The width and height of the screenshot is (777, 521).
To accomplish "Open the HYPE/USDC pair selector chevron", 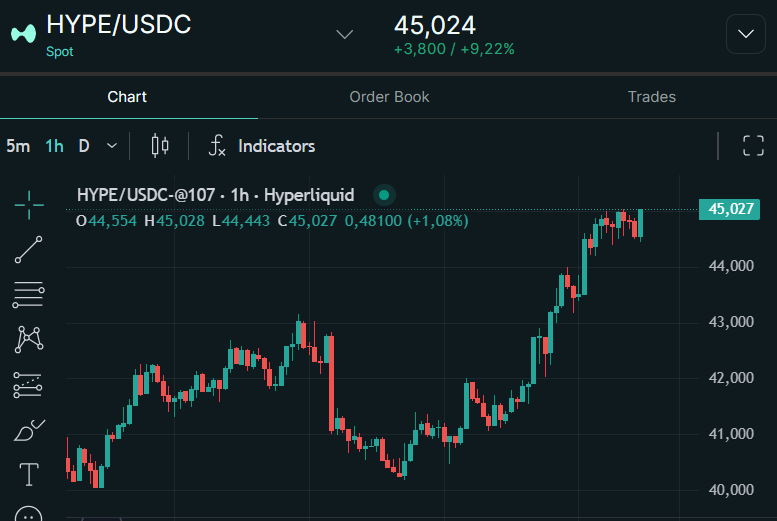I will pos(344,34).
